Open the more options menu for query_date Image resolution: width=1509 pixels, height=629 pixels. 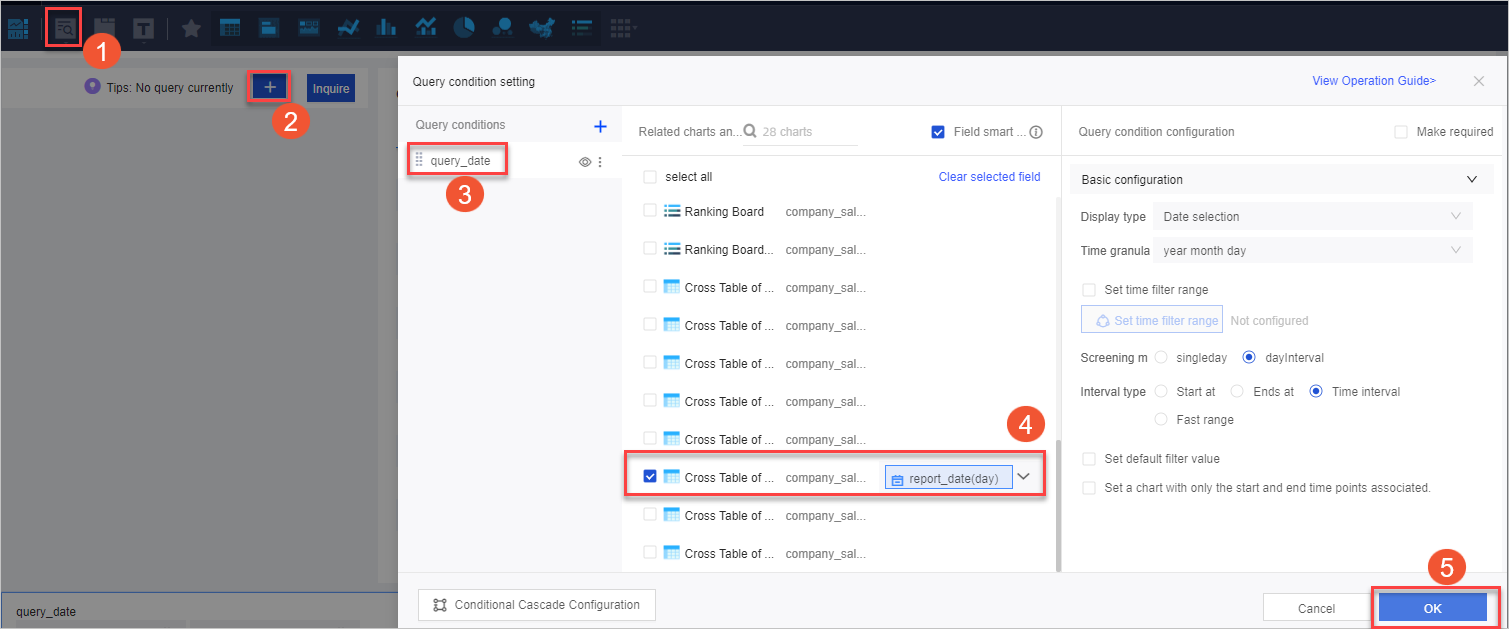(600, 161)
